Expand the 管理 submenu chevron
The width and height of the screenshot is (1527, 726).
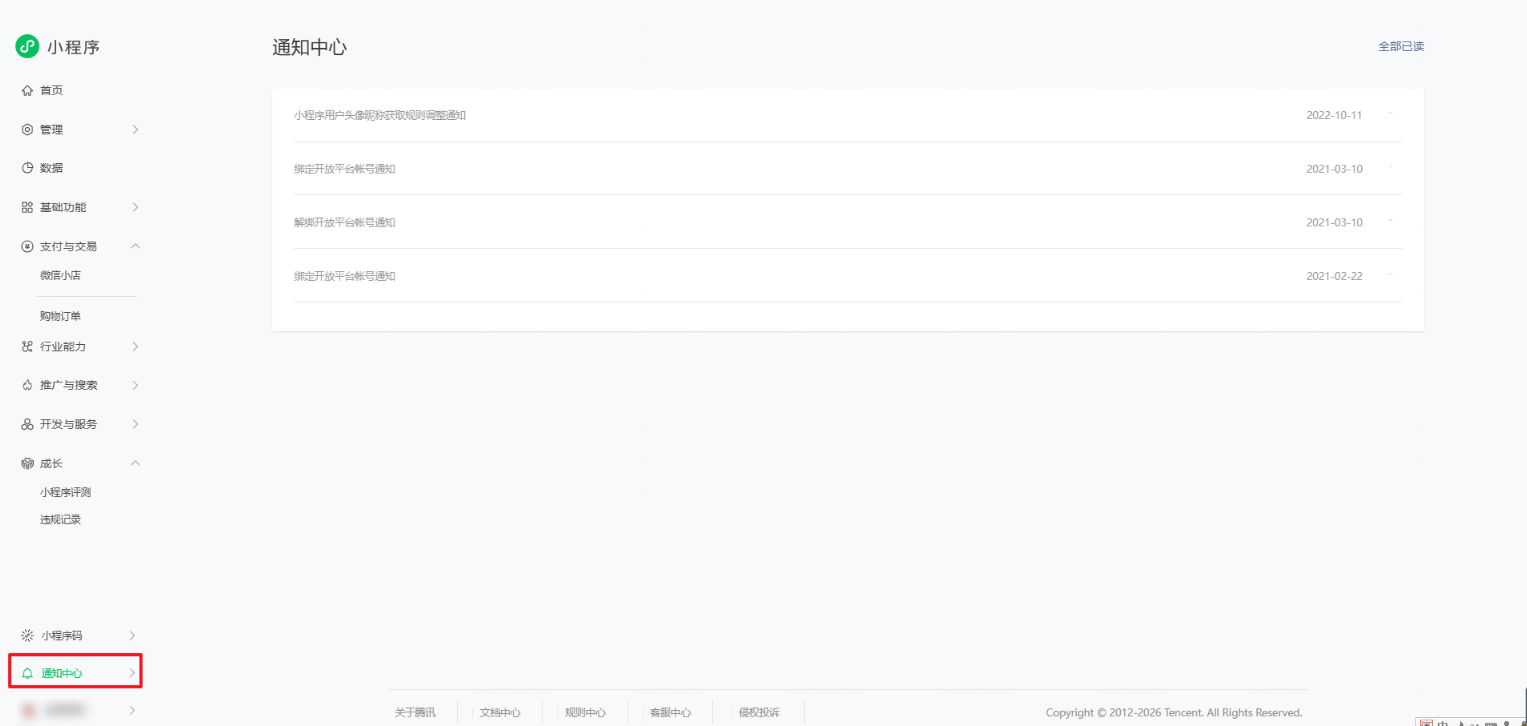tap(135, 130)
